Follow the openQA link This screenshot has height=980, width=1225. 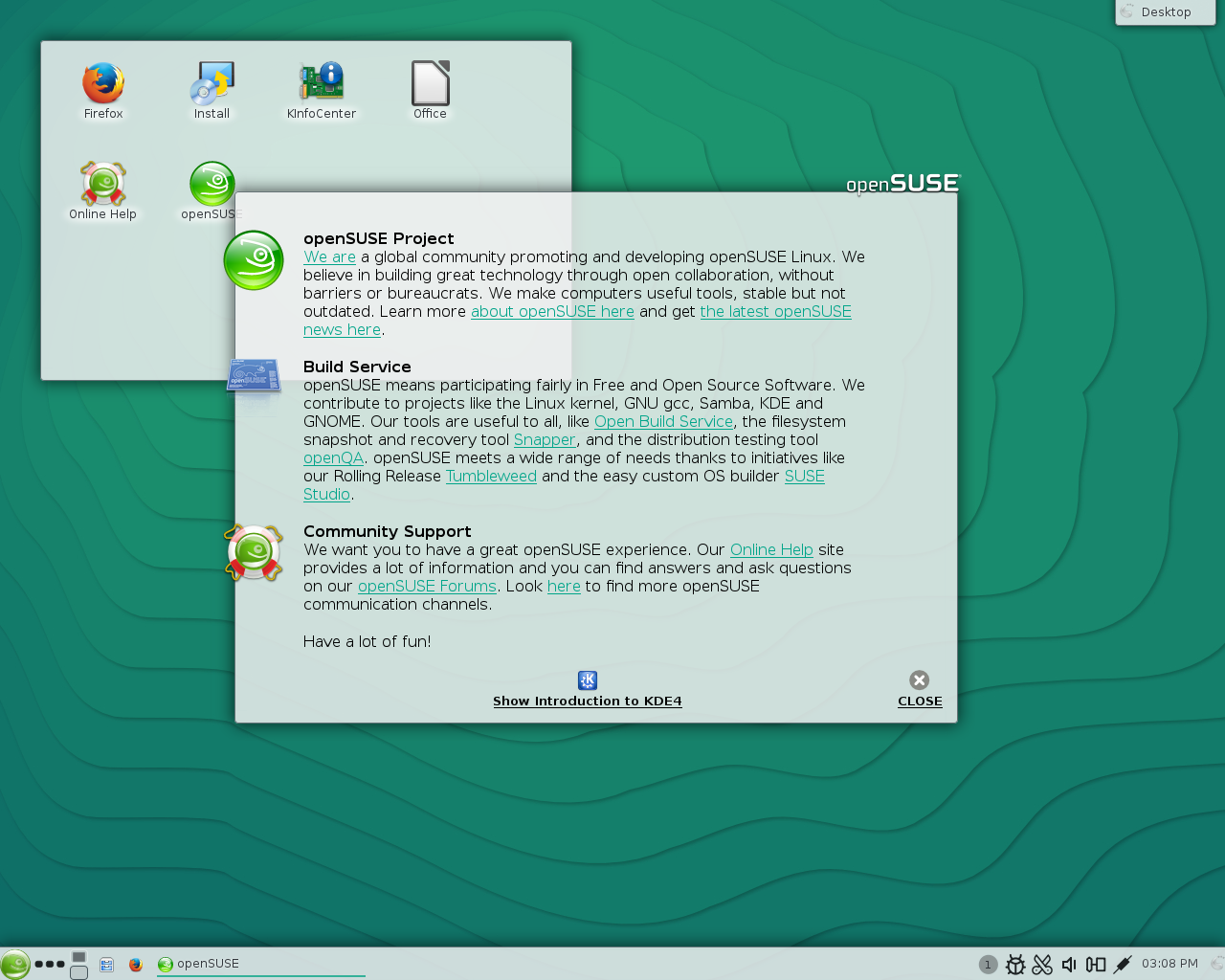coord(333,457)
